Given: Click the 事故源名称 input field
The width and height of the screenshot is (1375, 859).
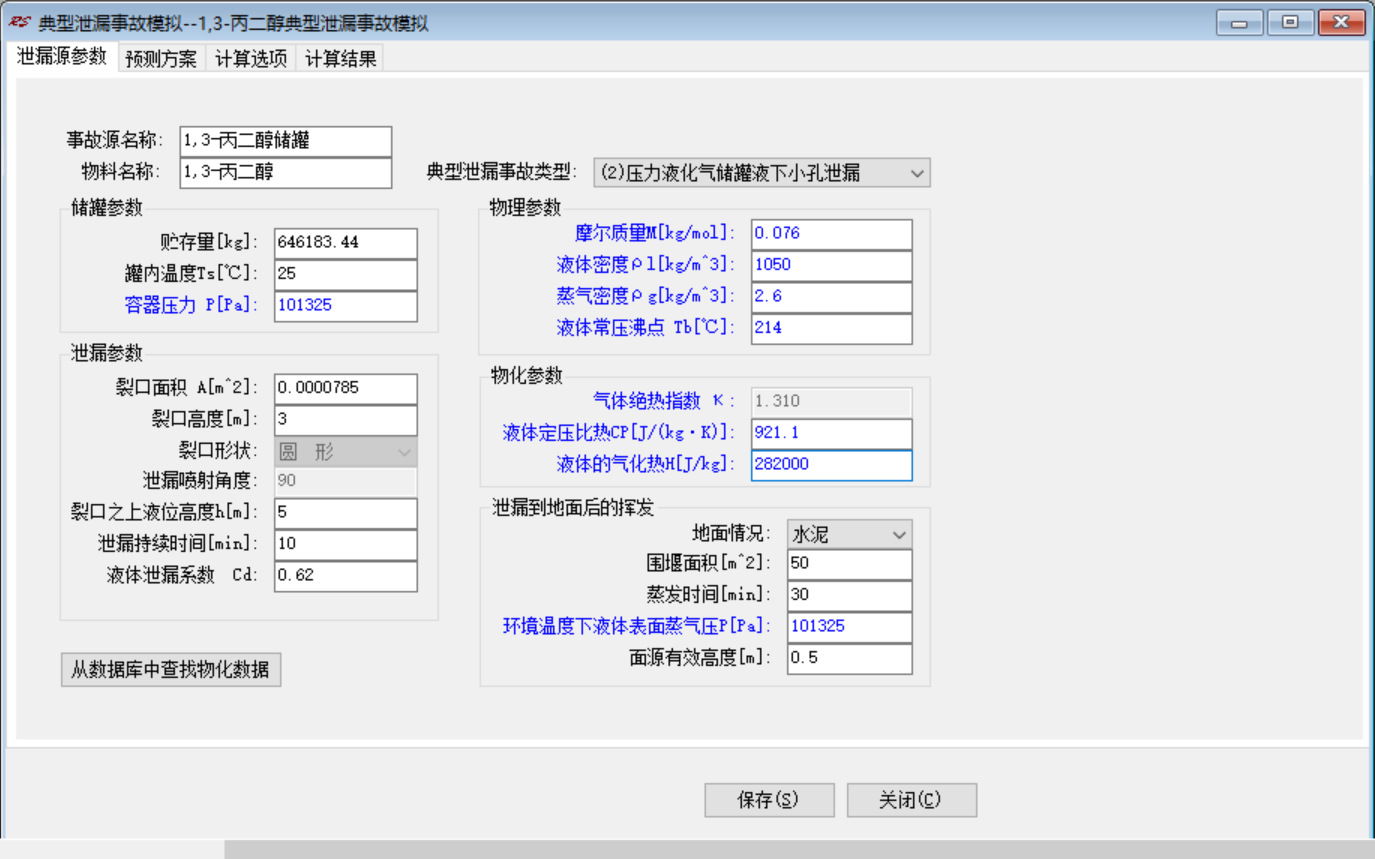Looking at the screenshot, I should click(286, 141).
